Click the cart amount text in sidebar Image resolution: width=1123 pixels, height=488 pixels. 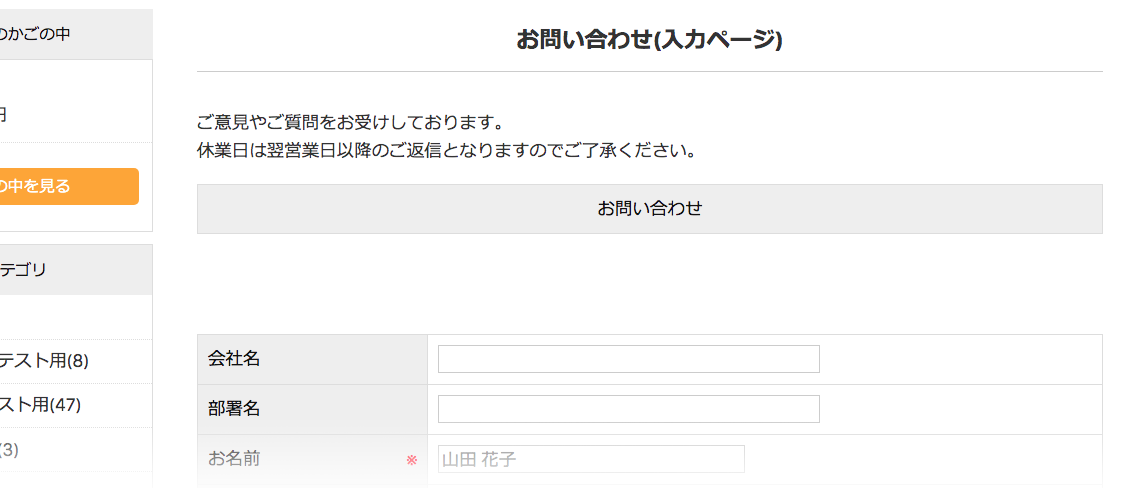coord(4,115)
